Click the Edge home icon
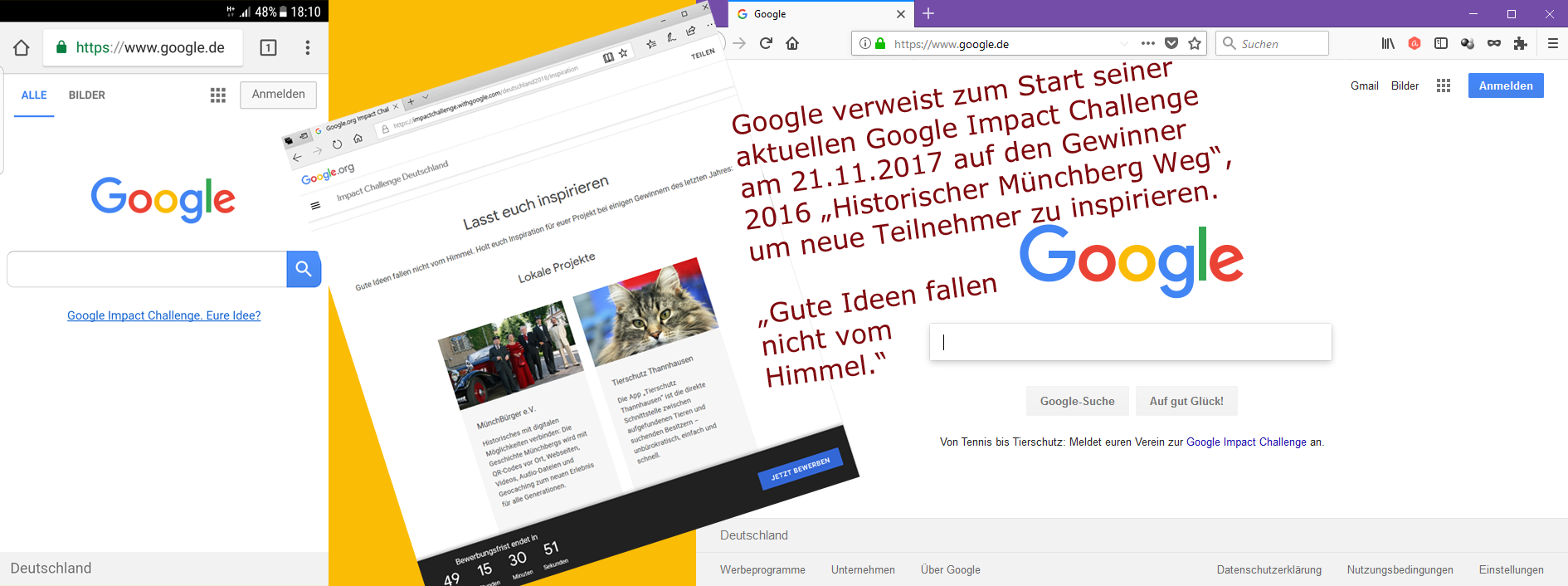 point(358,139)
